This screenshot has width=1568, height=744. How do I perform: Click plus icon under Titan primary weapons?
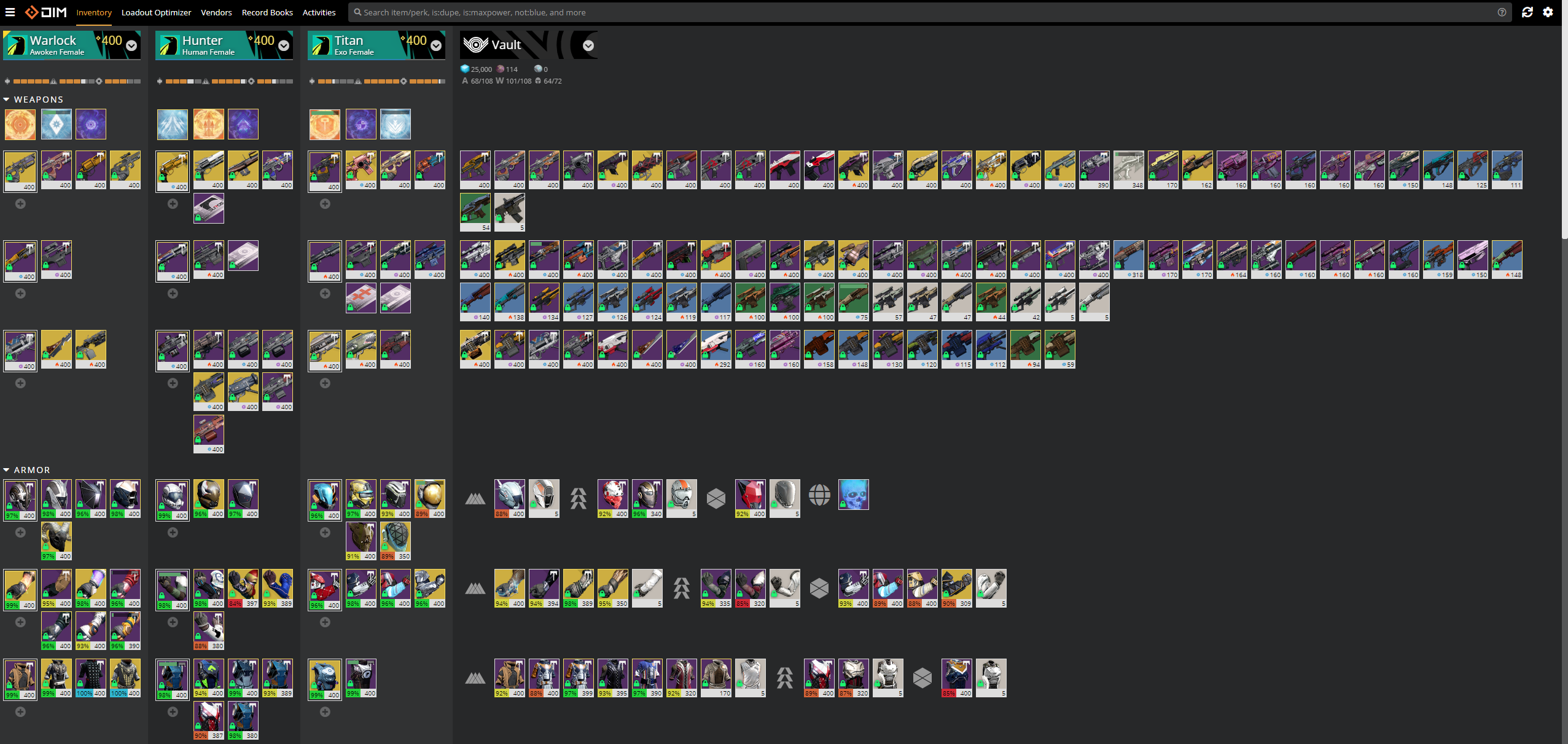[x=325, y=204]
